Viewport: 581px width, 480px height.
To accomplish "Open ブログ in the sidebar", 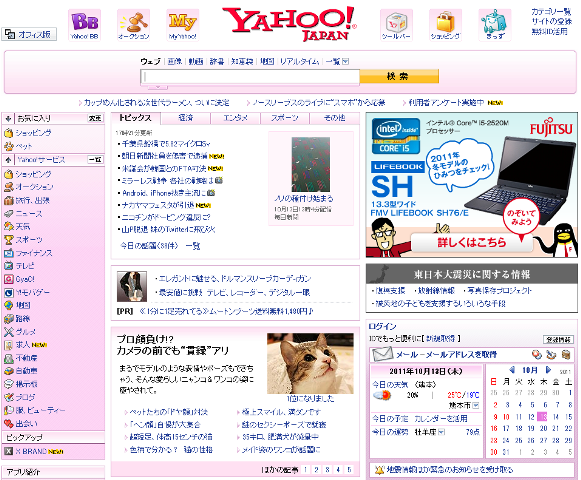I will pos(25,397).
